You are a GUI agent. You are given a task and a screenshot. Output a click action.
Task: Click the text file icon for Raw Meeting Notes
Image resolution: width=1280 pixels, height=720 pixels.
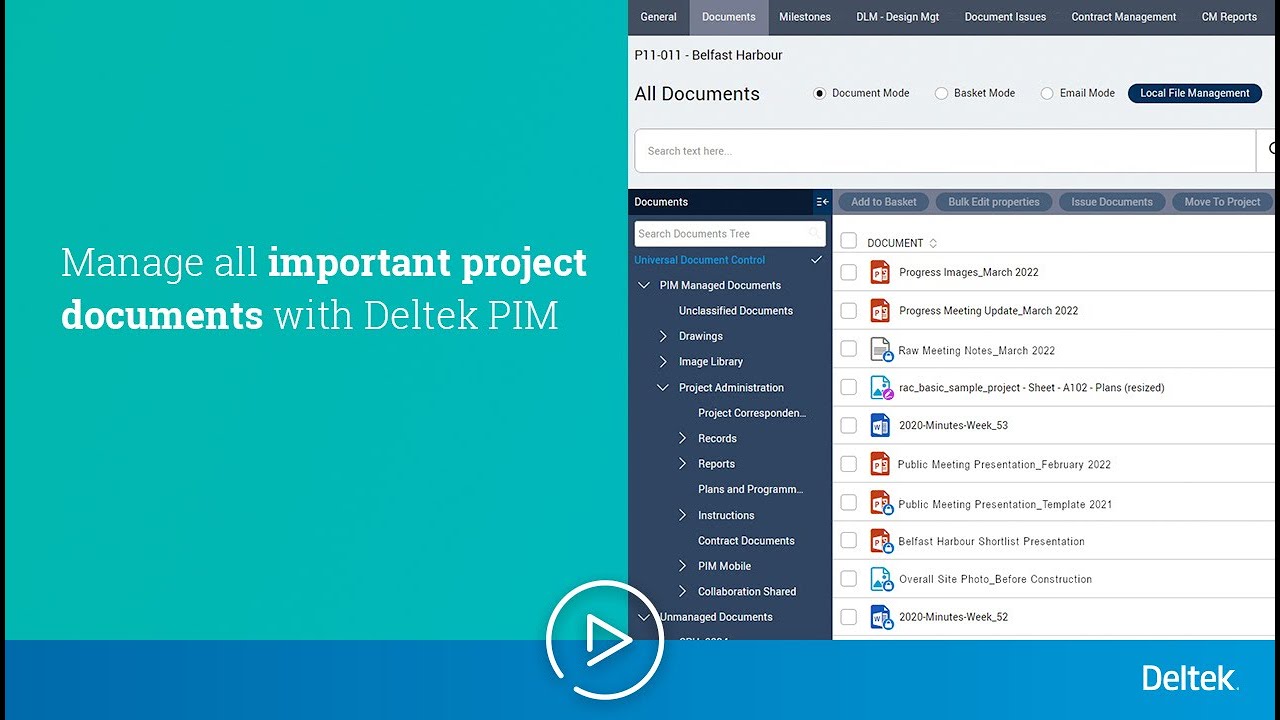pyautogui.click(x=880, y=349)
